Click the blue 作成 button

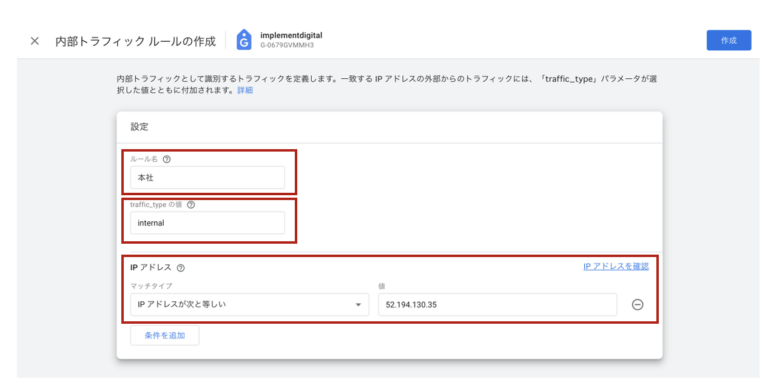pyautogui.click(x=728, y=40)
